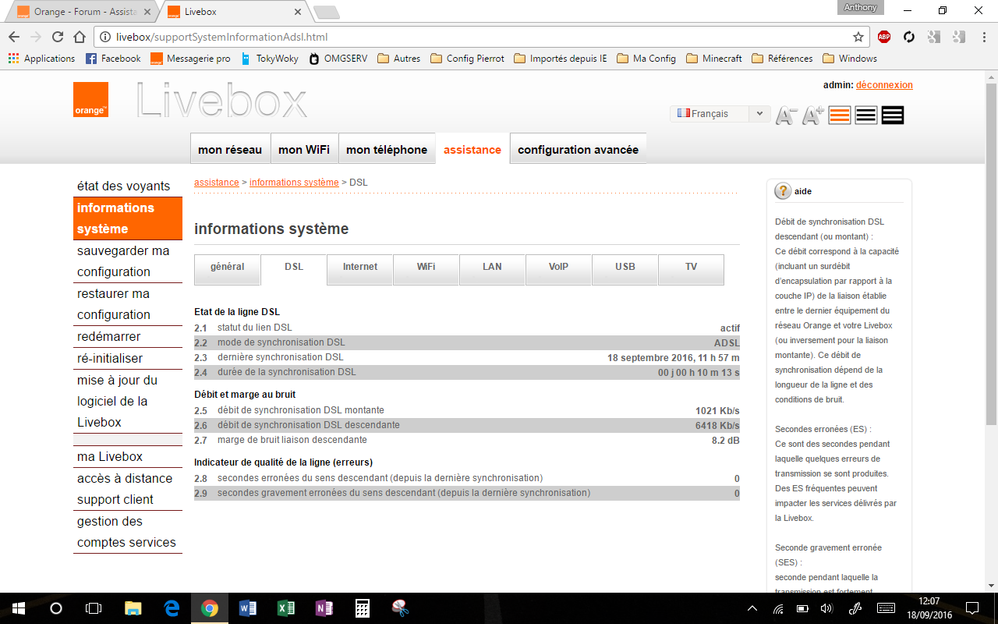Open the aide question mark icon
This screenshot has width=998, height=624.
pos(782,190)
